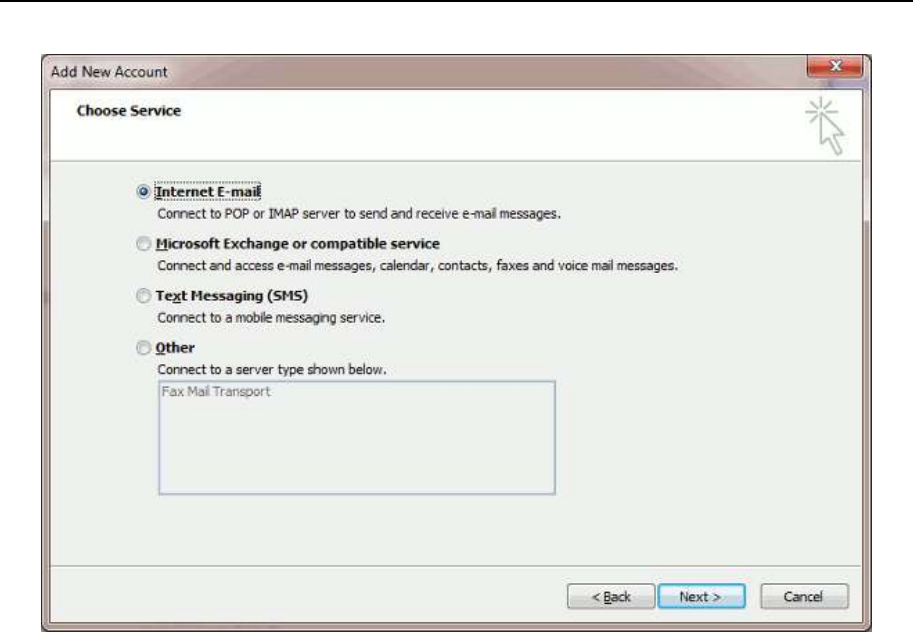Select the Text Messaging (SMS) option
Image resolution: width=913 pixels, height=632 pixels.
coord(143,296)
